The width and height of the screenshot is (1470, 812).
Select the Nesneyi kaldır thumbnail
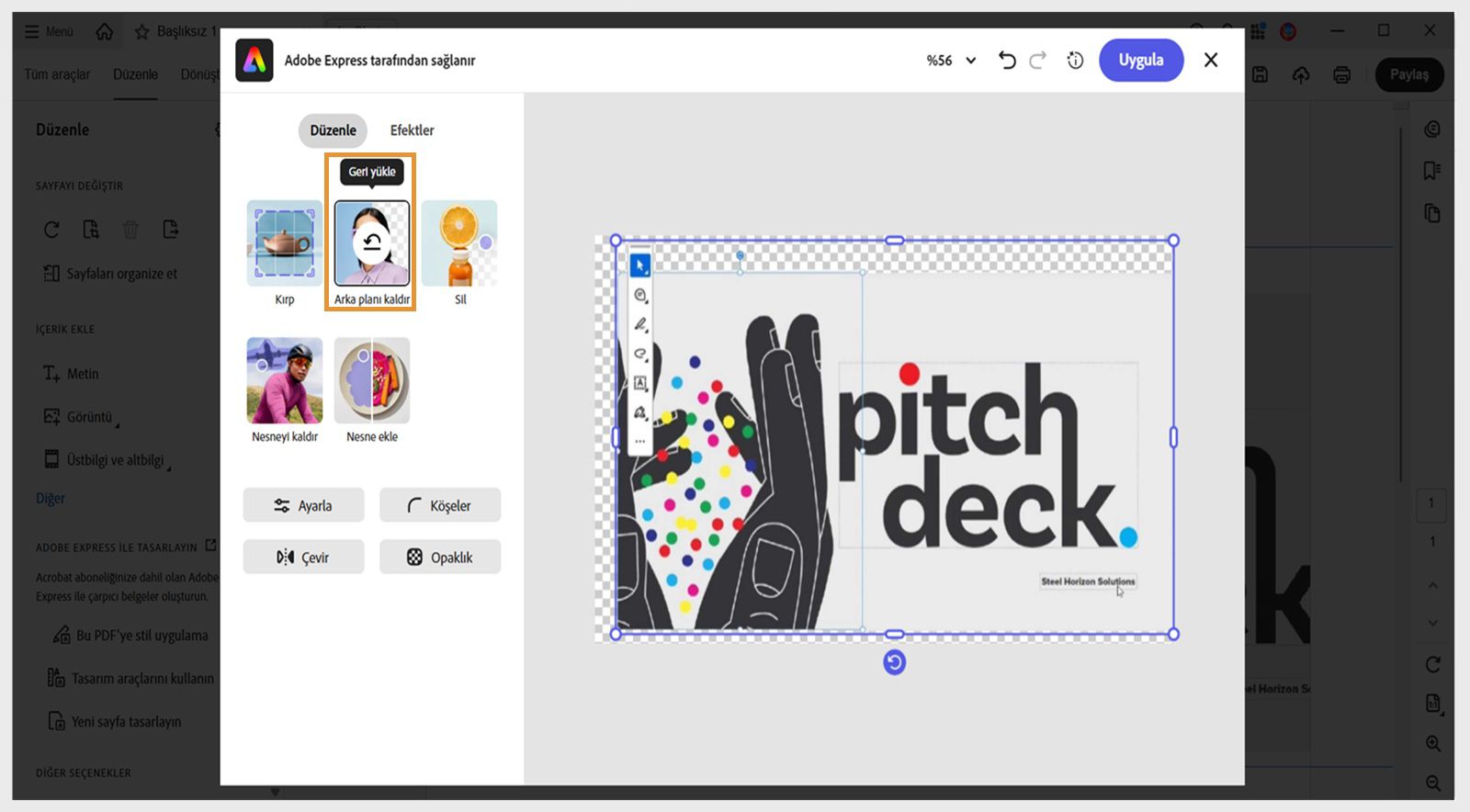[285, 380]
